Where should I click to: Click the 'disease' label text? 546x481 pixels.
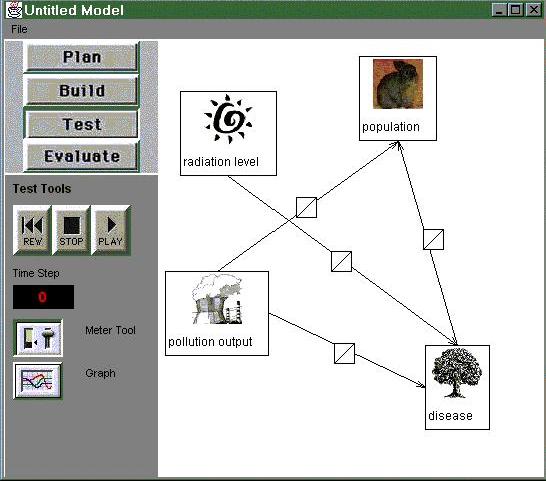tap(450, 416)
